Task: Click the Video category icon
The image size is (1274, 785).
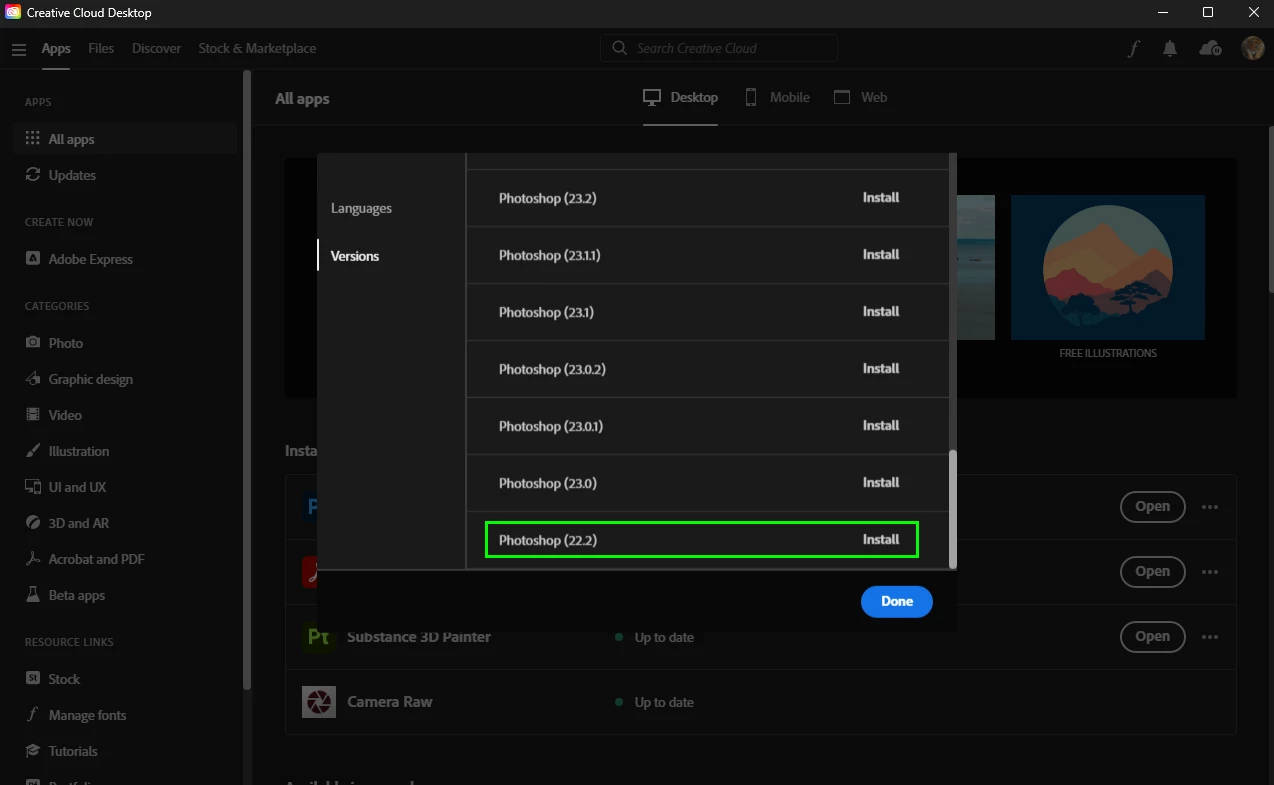Action: point(32,415)
